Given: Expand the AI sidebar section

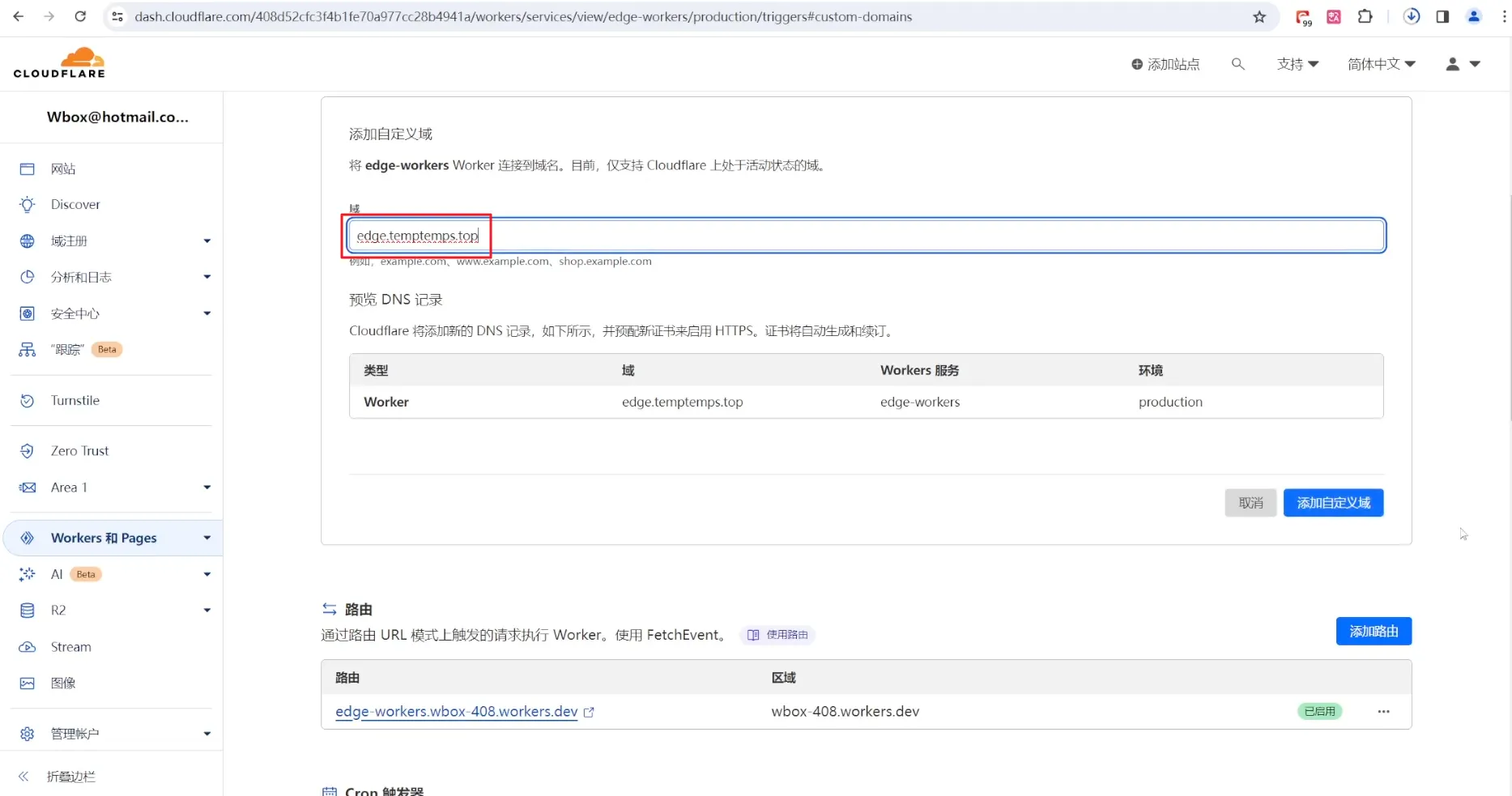Looking at the screenshot, I should coord(207,574).
